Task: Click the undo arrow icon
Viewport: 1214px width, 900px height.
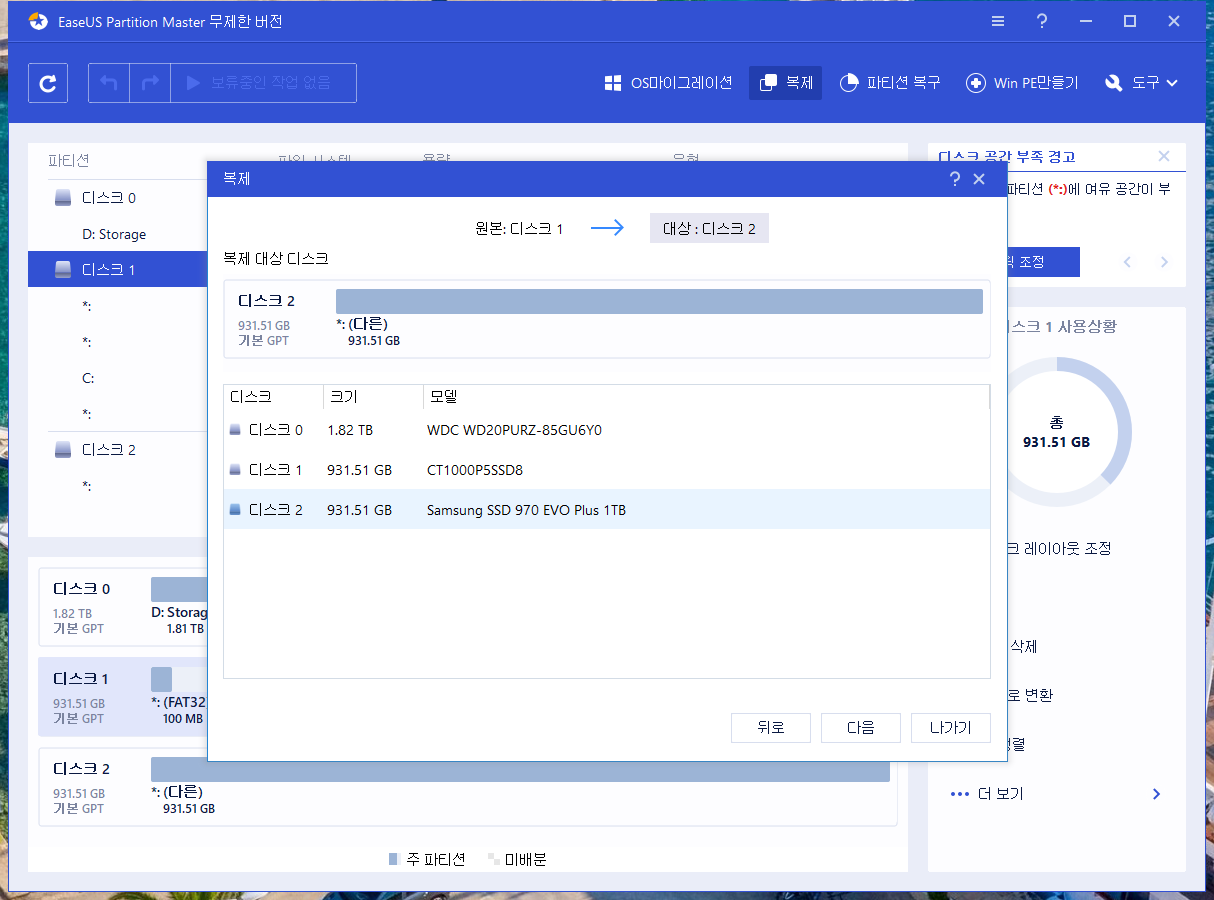Action: (109, 83)
